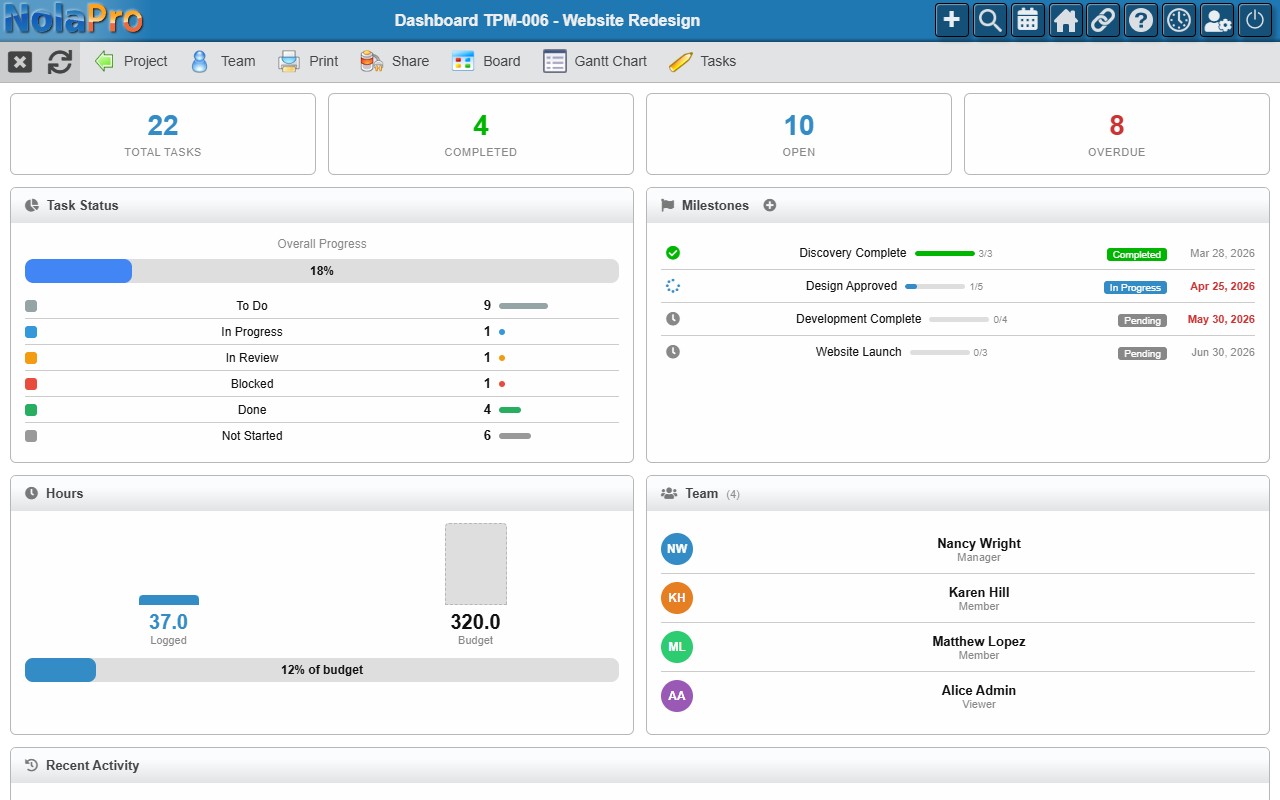Click clock icon for Development Complete

(x=673, y=319)
